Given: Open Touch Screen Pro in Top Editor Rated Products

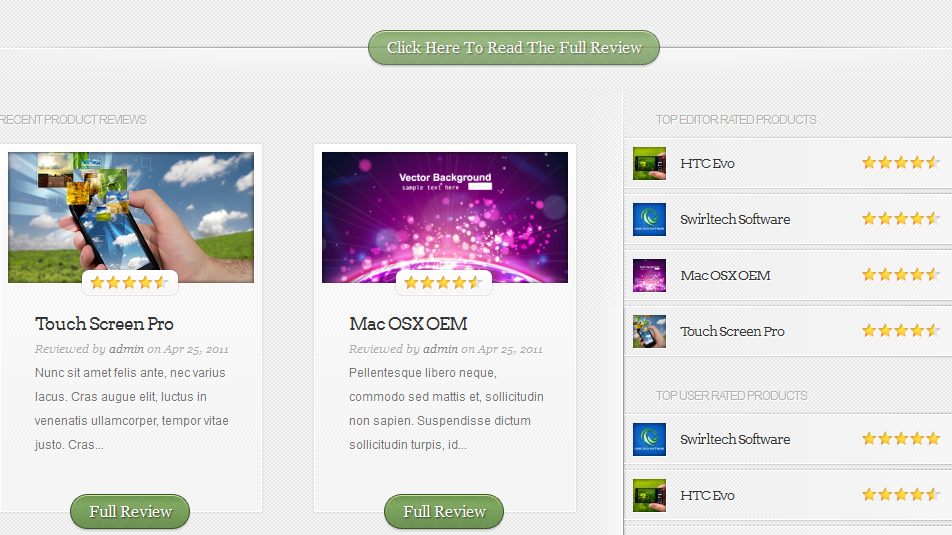Looking at the screenshot, I should tap(732, 331).
